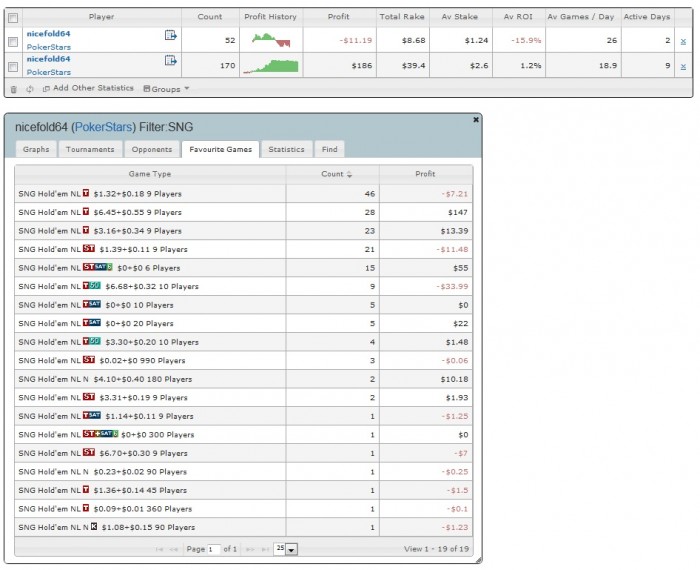Click the trash delete icon
The image size is (700, 570).
tap(13, 89)
